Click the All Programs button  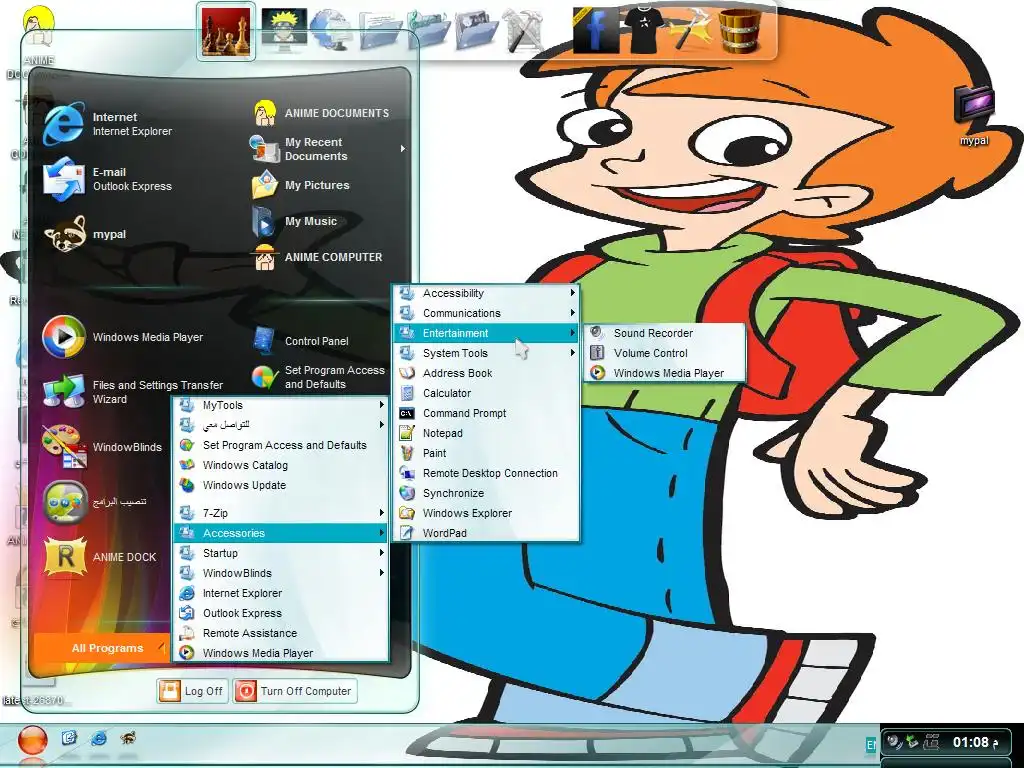(102, 648)
